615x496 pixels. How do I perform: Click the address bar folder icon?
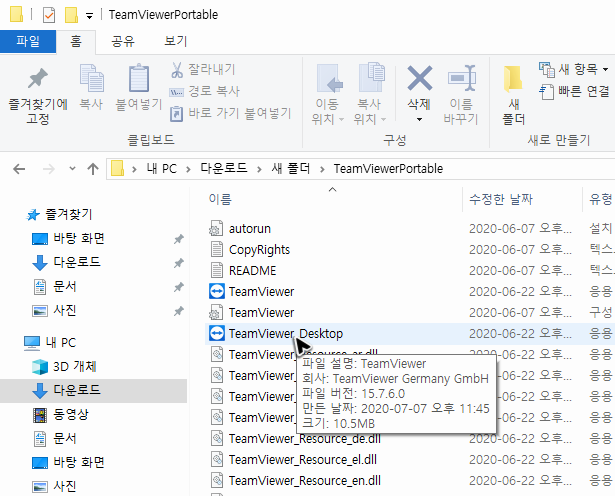(117, 169)
